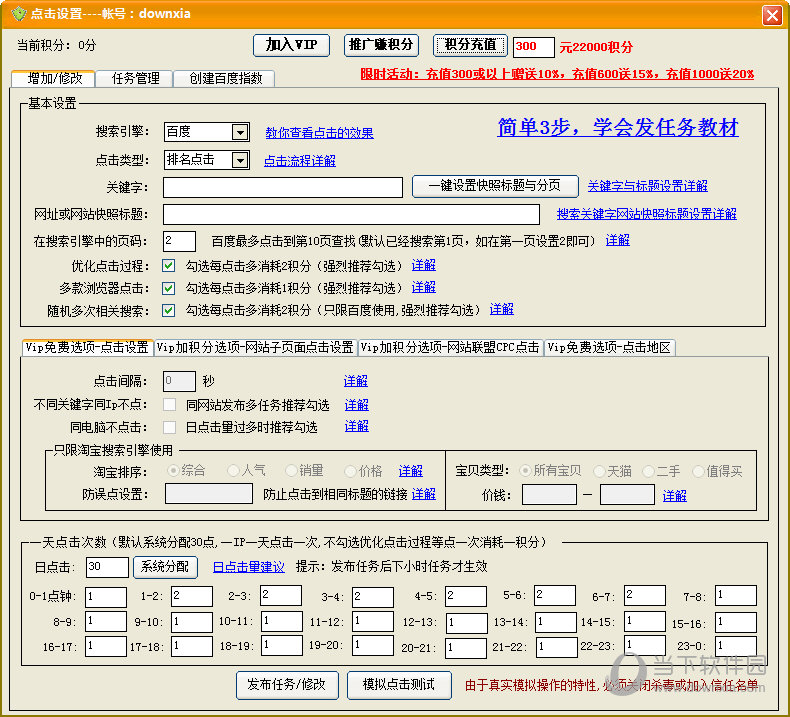
Task: Open link 点击流程详解
Action: click(300, 161)
